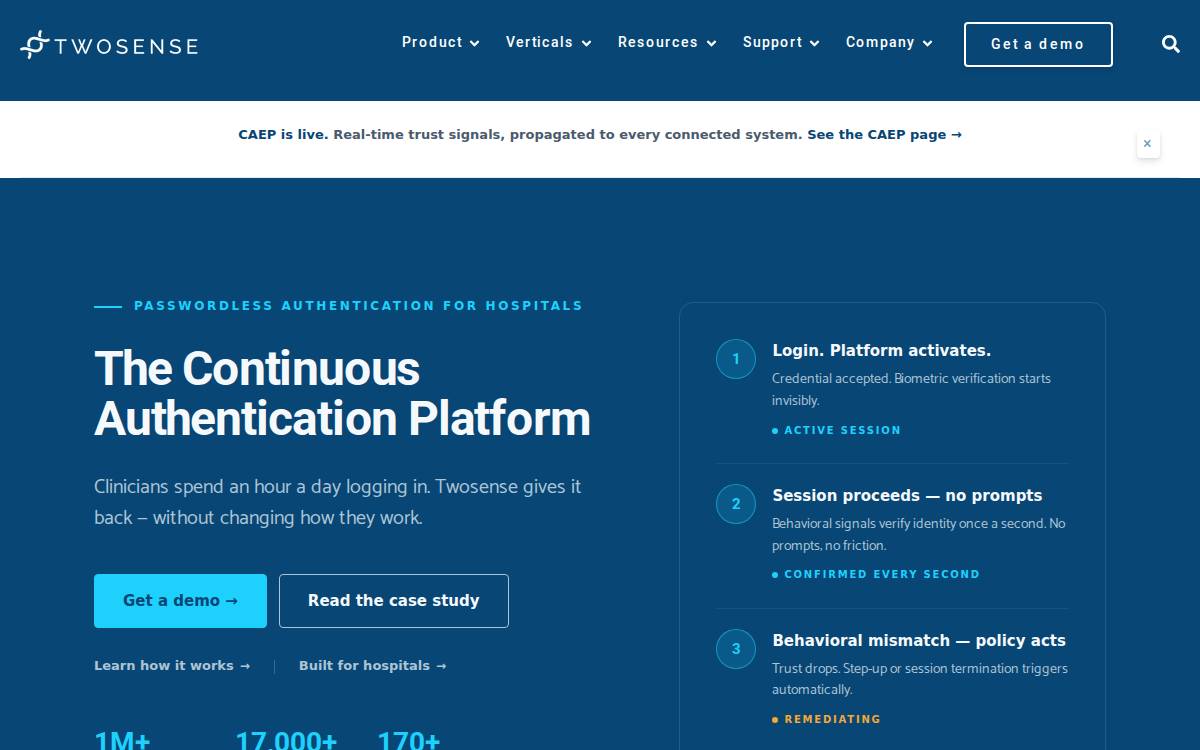The height and width of the screenshot is (750, 1200).
Task: Click the 170+ statistic
Action: (x=408, y=740)
